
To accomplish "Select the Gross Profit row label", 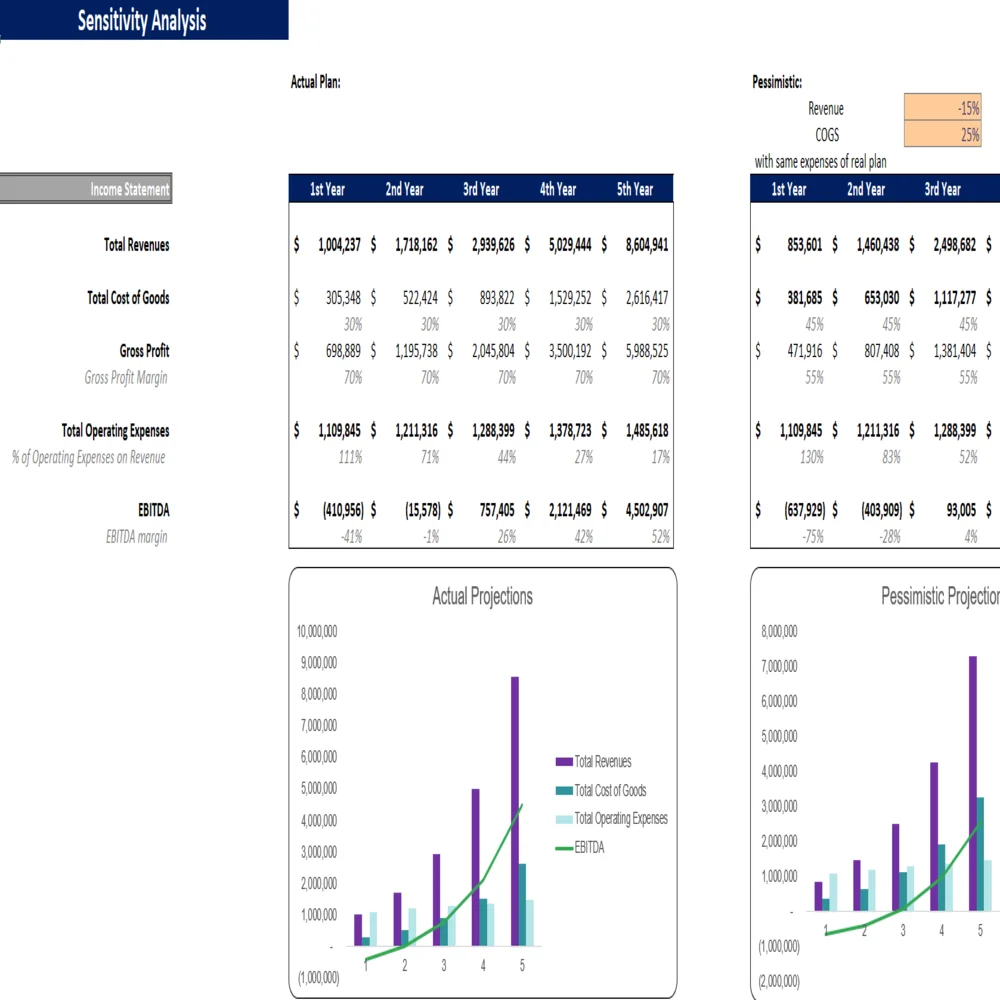I will [x=144, y=351].
